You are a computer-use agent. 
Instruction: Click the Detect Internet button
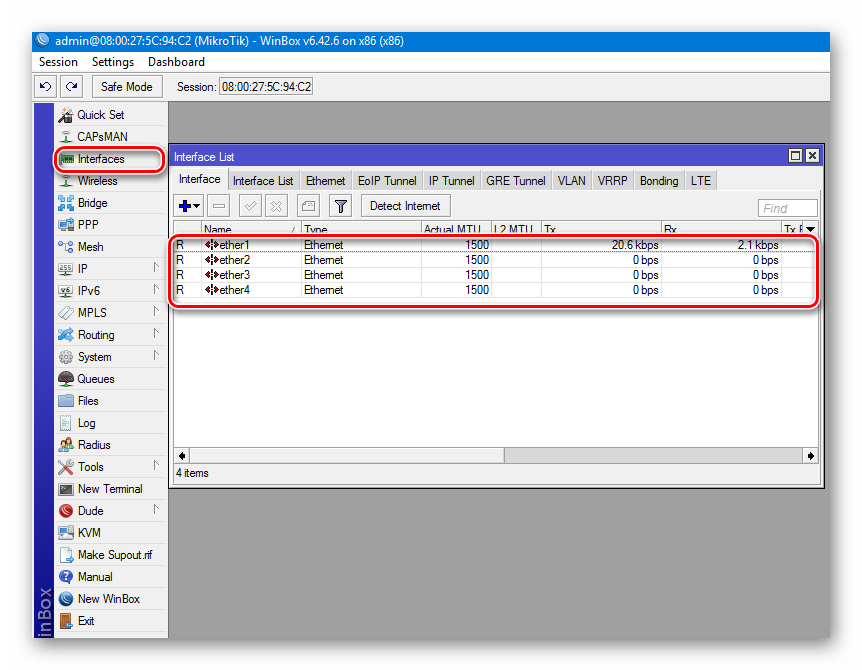tap(405, 206)
